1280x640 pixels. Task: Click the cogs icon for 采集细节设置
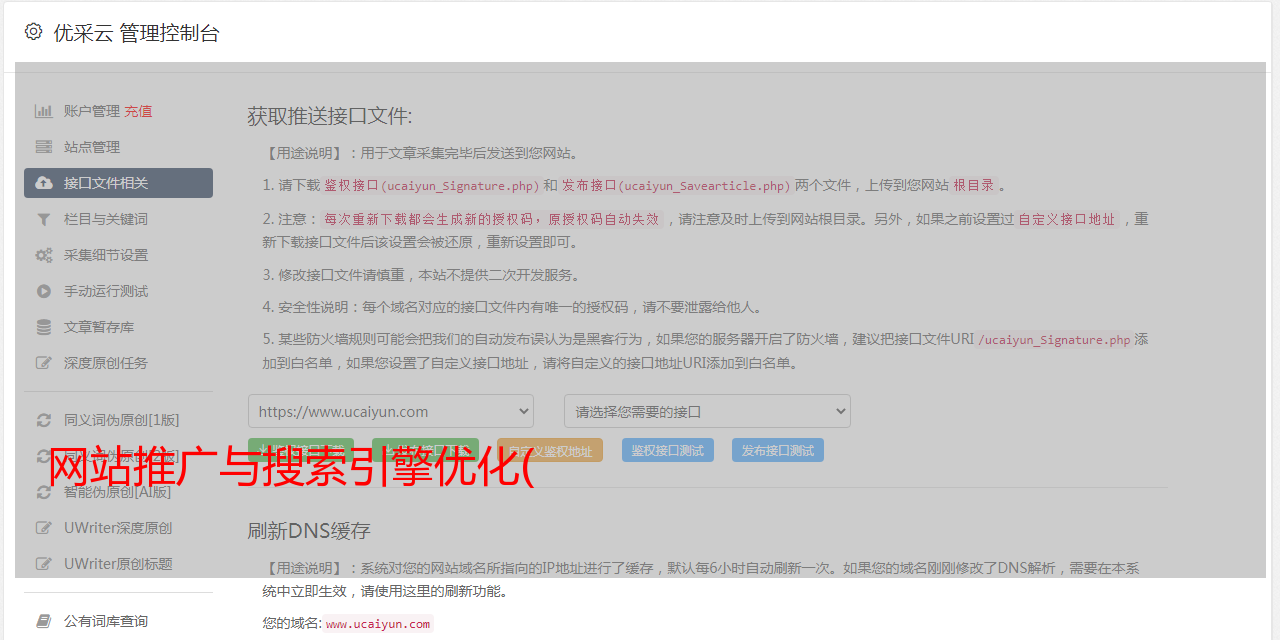pyautogui.click(x=44, y=255)
